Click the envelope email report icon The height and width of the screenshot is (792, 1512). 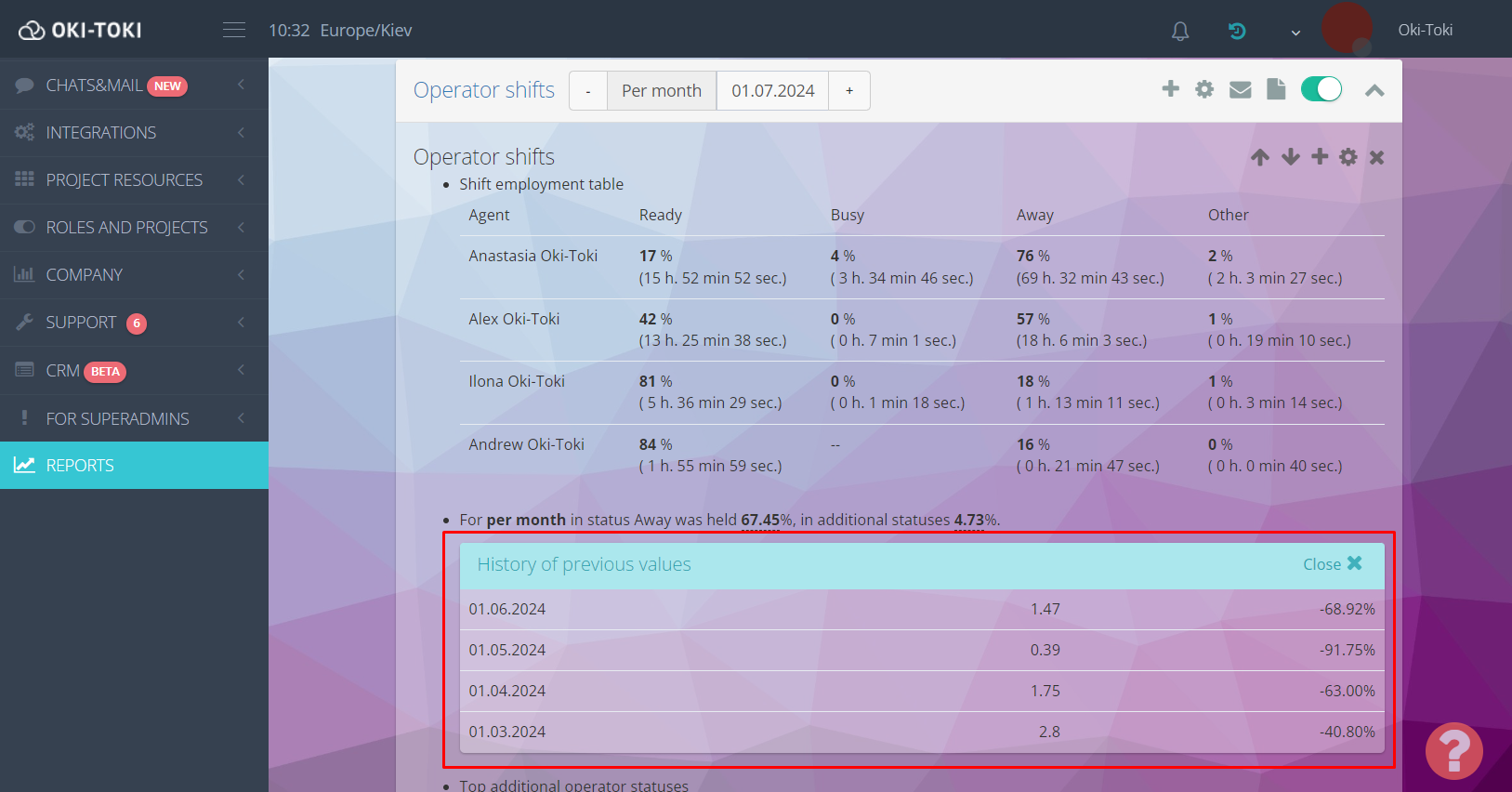pos(1240,90)
